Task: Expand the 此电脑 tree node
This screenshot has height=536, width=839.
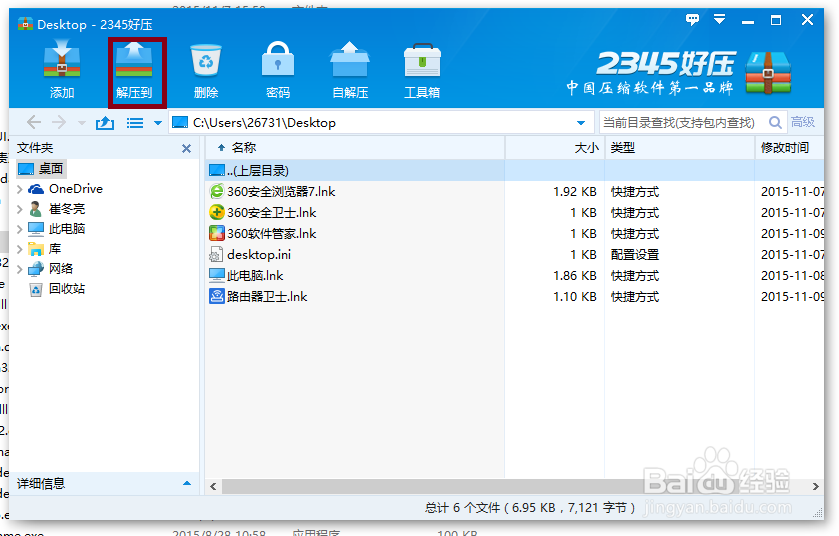Action: [x=20, y=229]
